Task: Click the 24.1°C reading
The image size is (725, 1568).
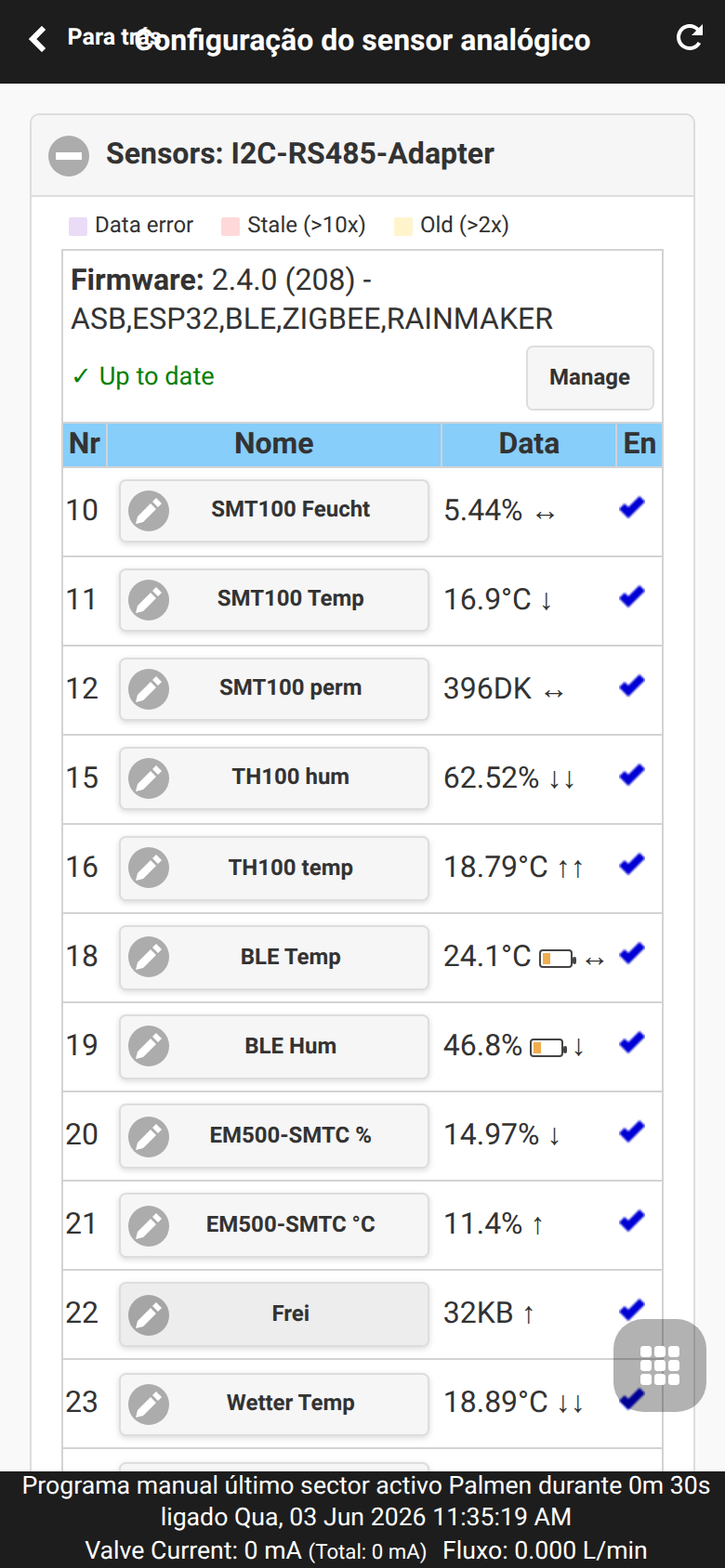Action: (487, 956)
